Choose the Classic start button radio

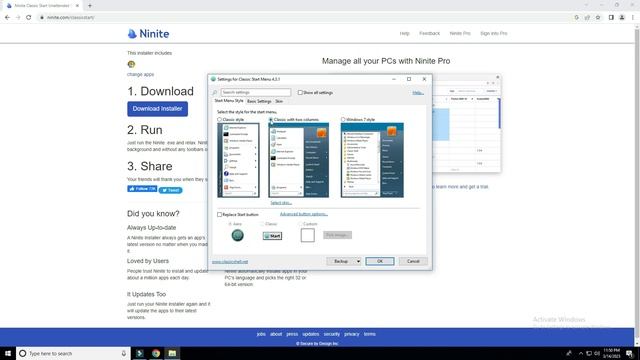click(x=262, y=224)
